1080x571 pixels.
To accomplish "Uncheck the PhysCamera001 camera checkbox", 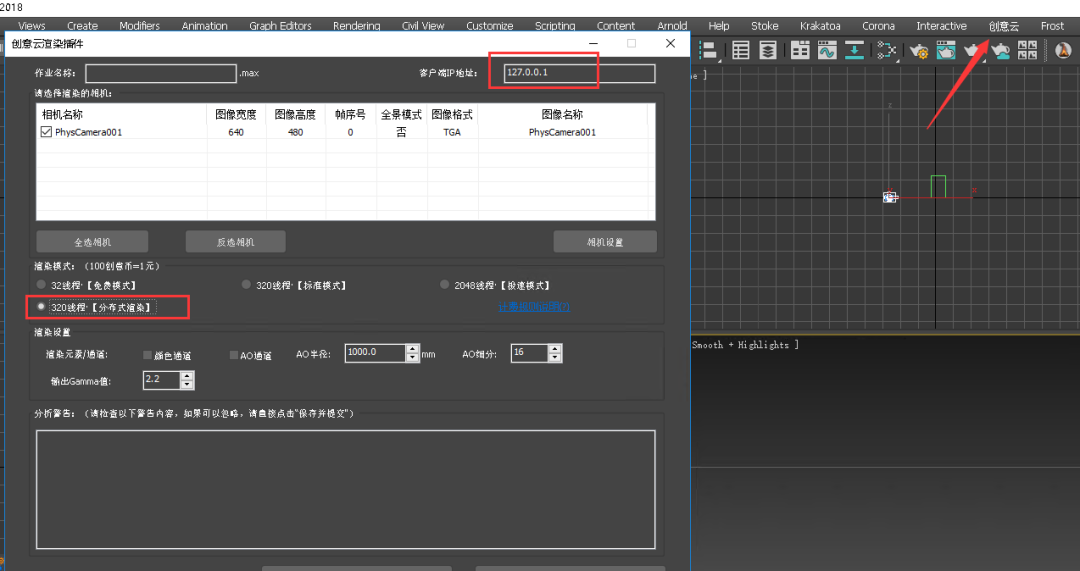I will (46, 132).
